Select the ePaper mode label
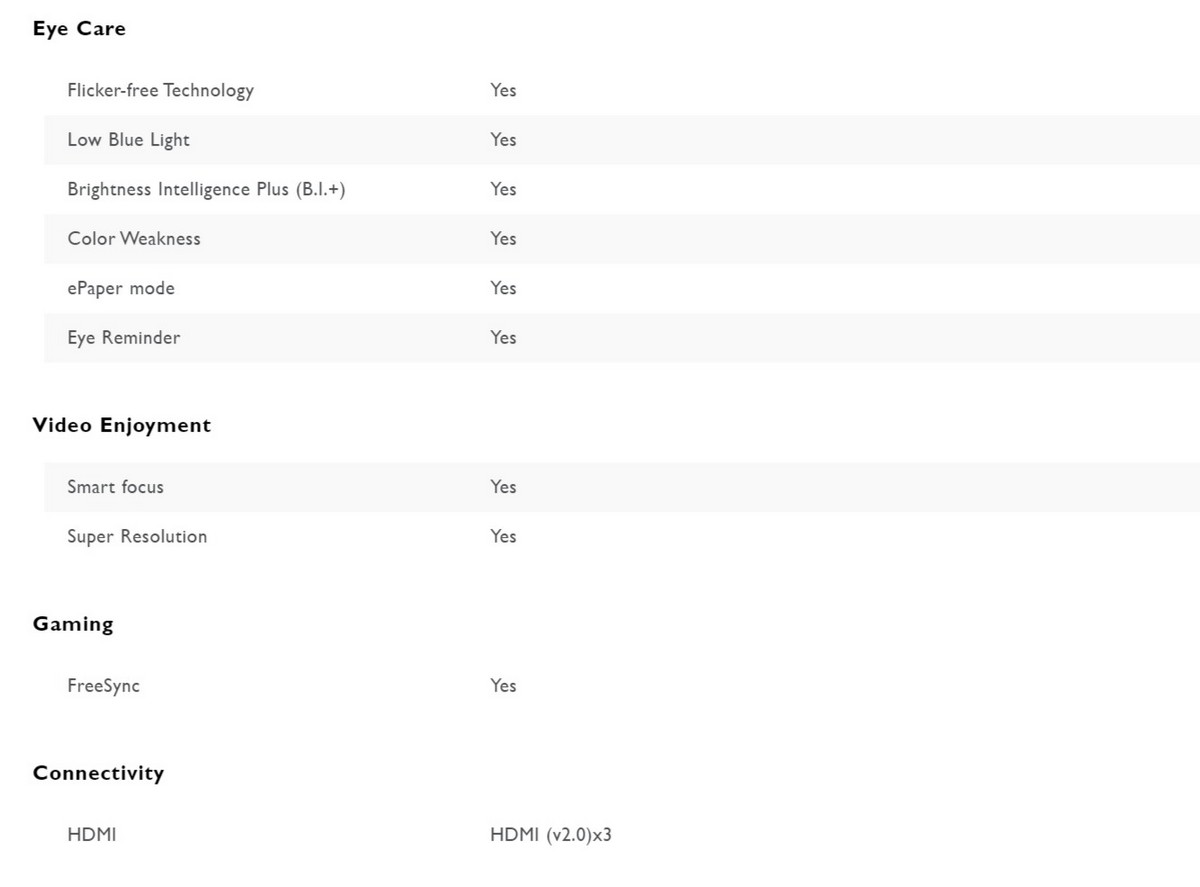The width and height of the screenshot is (1200, 887). click(x=121, y=288)
